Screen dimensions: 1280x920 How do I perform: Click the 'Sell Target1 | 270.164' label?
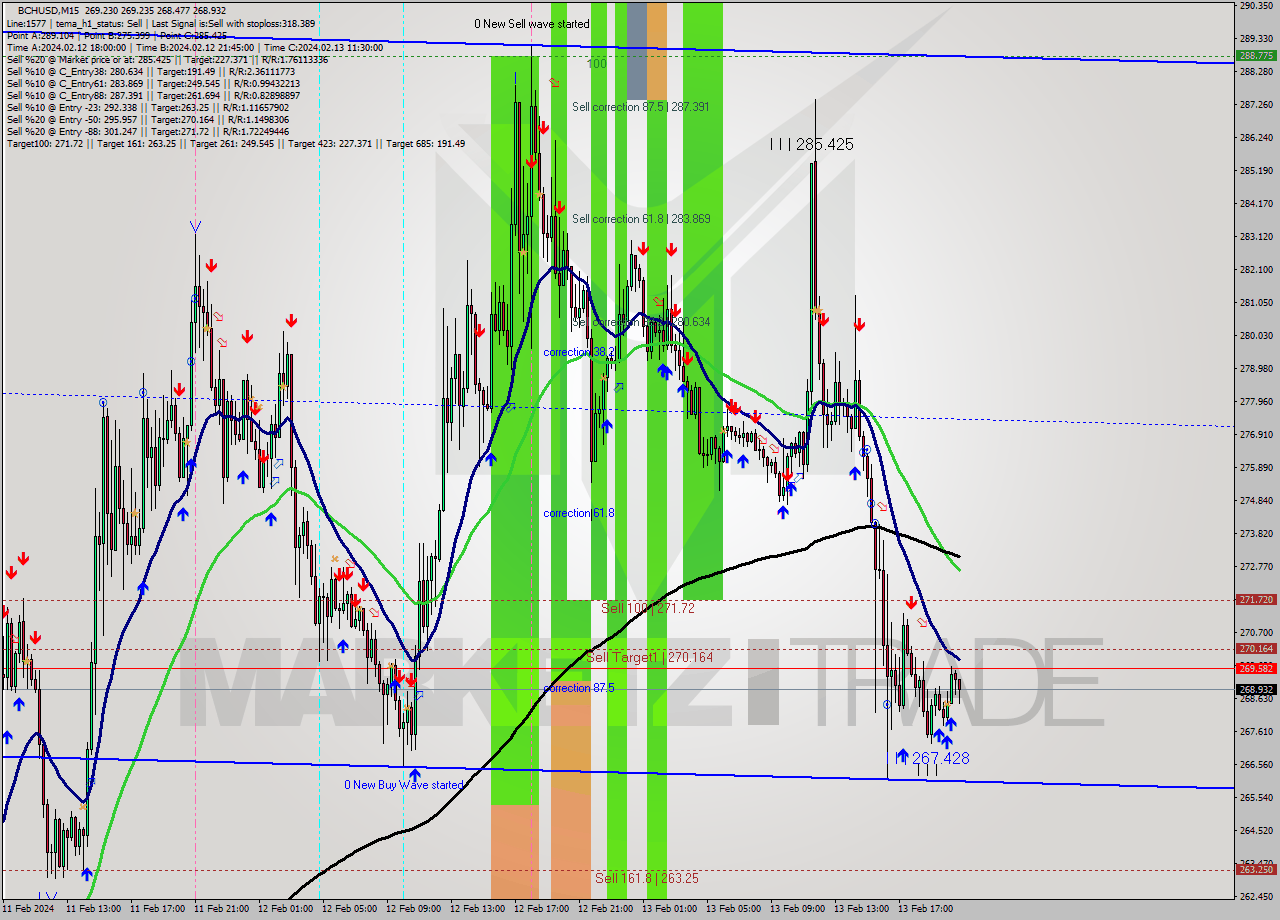tap(650, 657)
